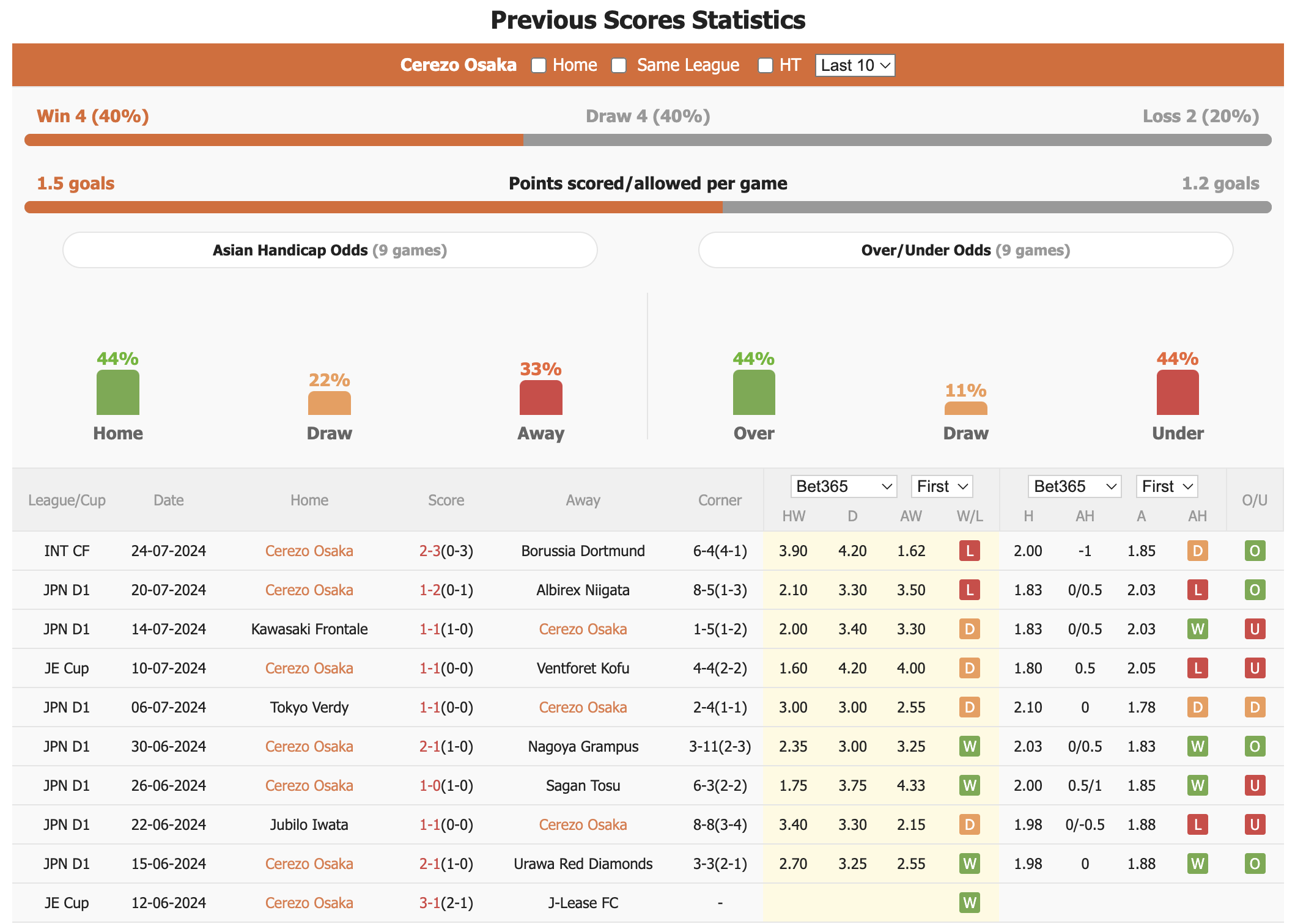Click the 24-07-2024 date cell

[x=169, y=551]
